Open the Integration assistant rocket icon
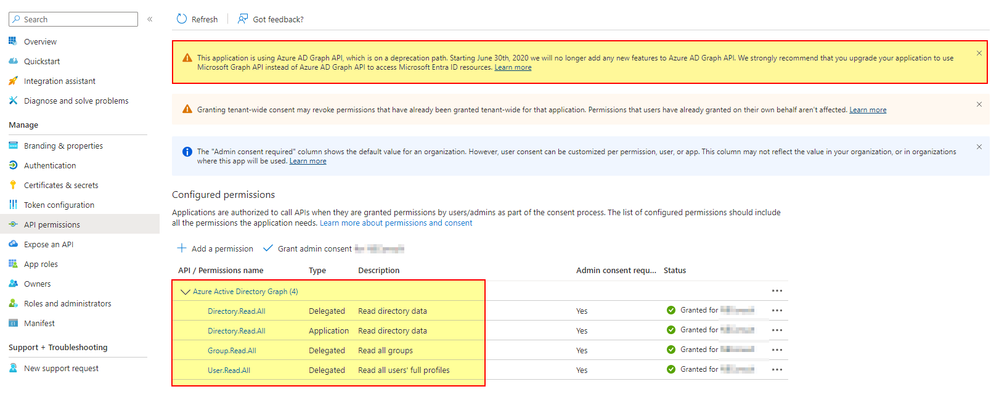The width and height of the screenshot is (999, 394). point(13,81)
